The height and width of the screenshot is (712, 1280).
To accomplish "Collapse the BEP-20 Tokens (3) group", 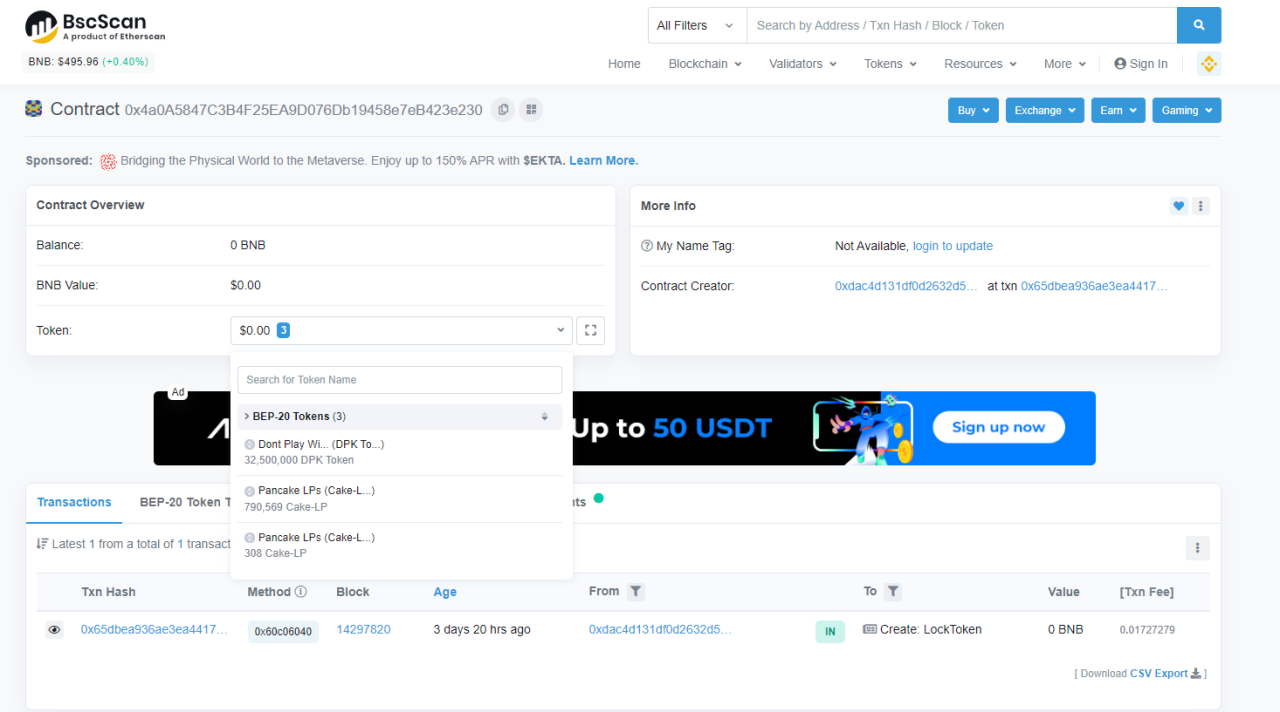I will point(399,416).
